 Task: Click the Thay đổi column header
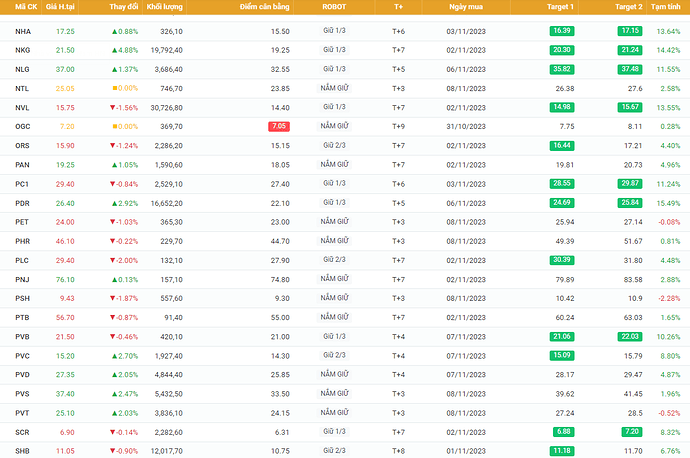click(124, 7)
